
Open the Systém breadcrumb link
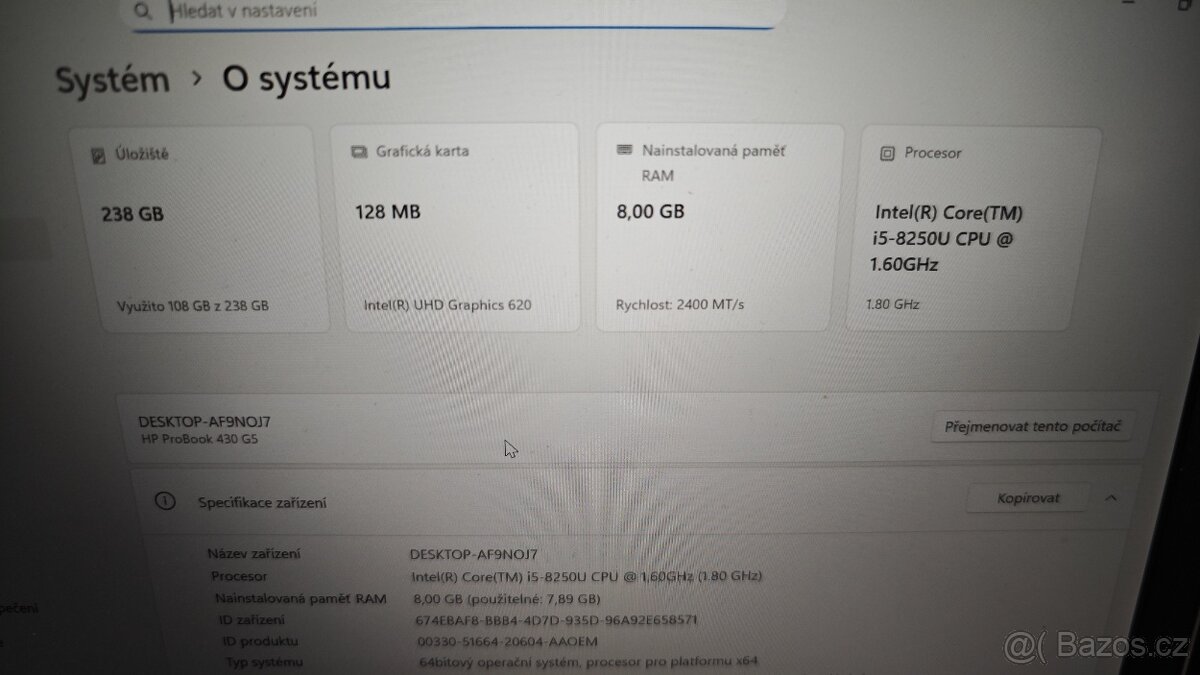[x=112, y=79]
